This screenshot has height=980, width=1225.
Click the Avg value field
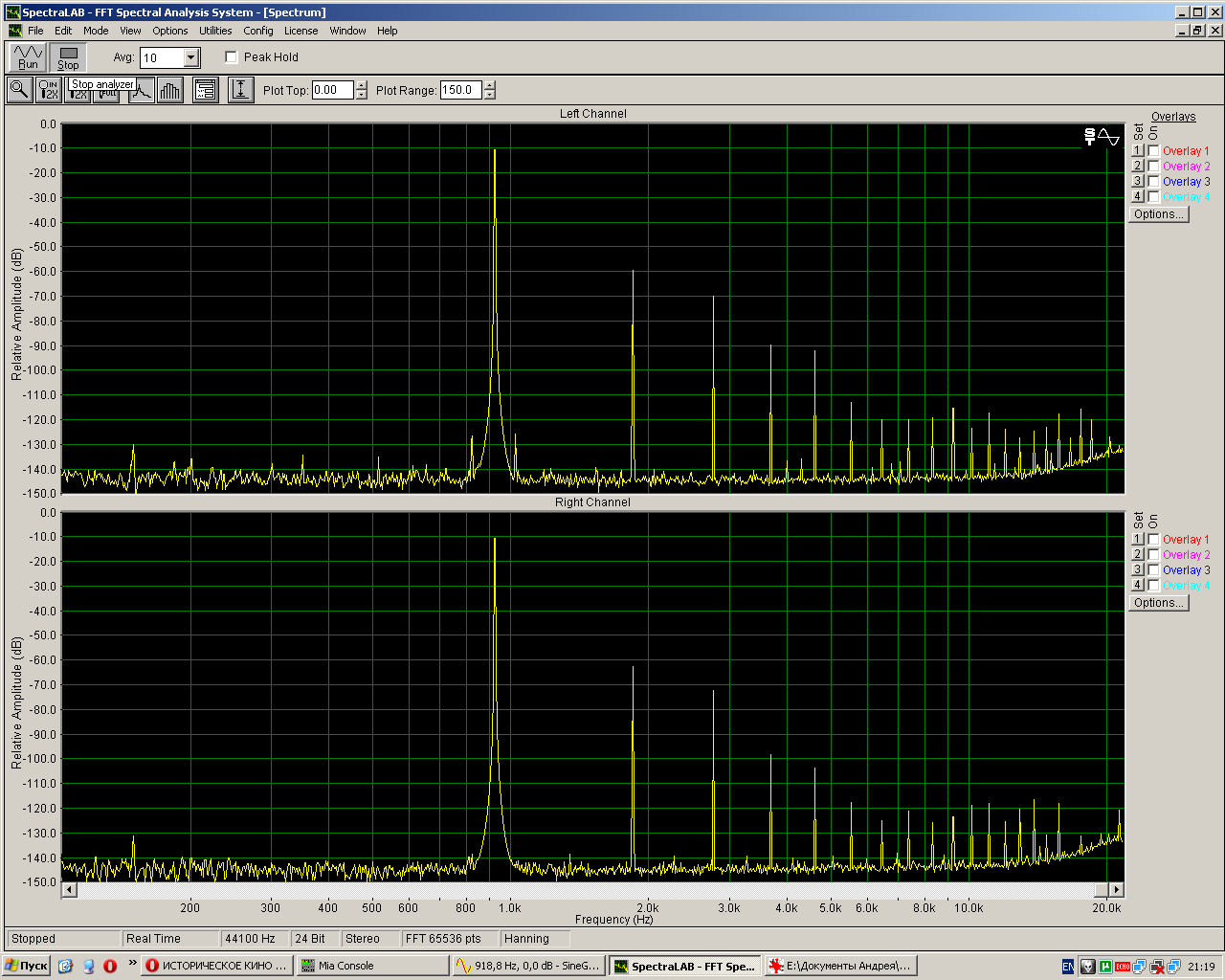click(x=162, y=58)
